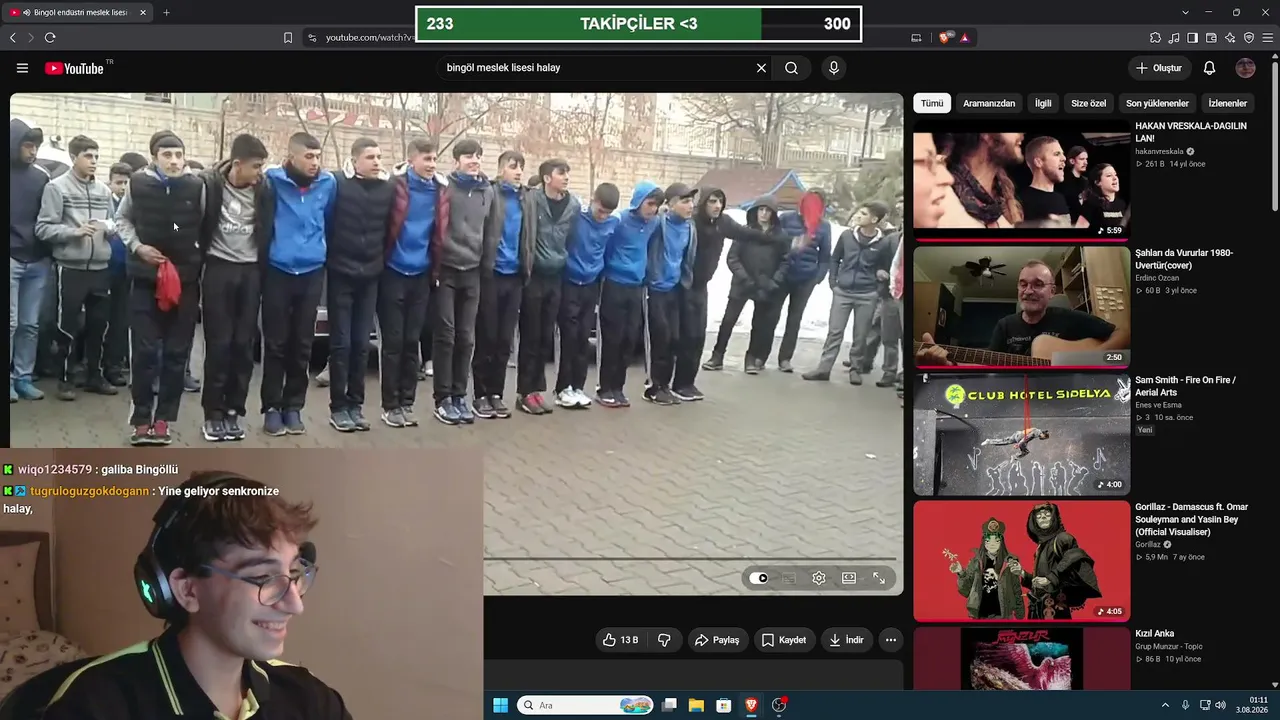Open the player settings gear

(x=819, y=578)
